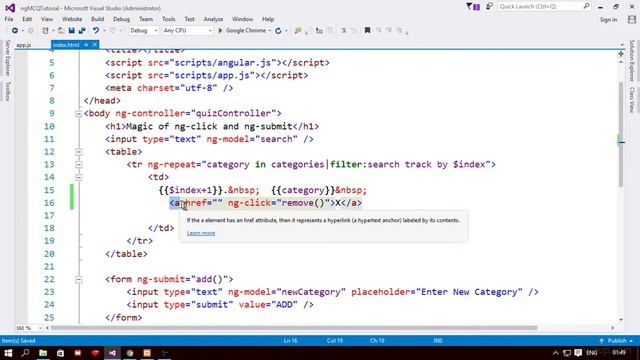Show hidden system tray icons
This screenshot has height=360, width=640.
pos(556,353)
